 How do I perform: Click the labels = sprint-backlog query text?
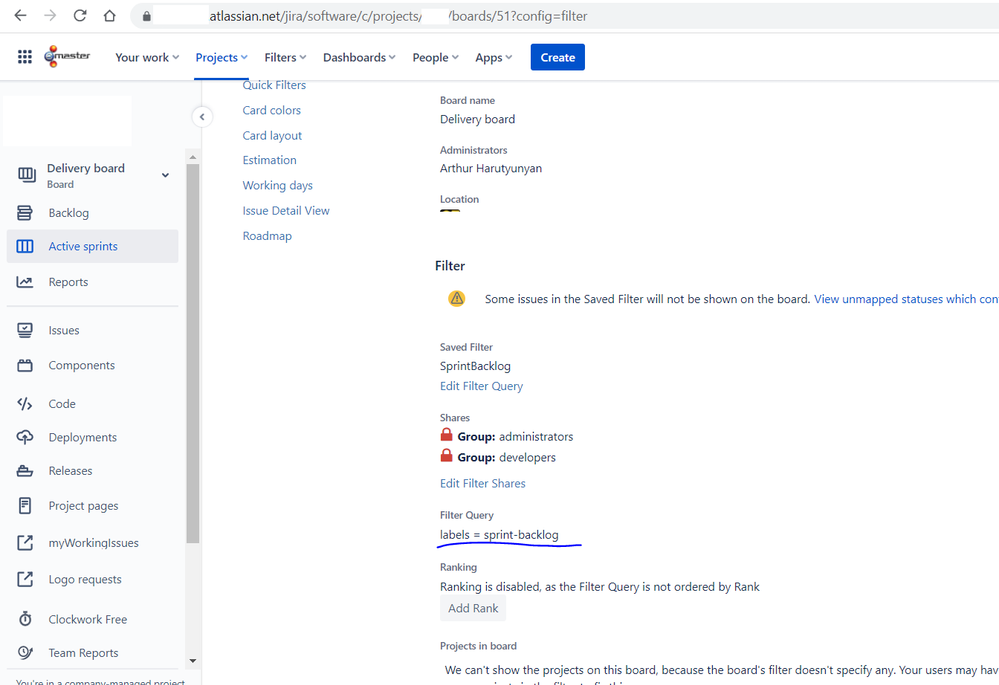[x=499, y=535]
